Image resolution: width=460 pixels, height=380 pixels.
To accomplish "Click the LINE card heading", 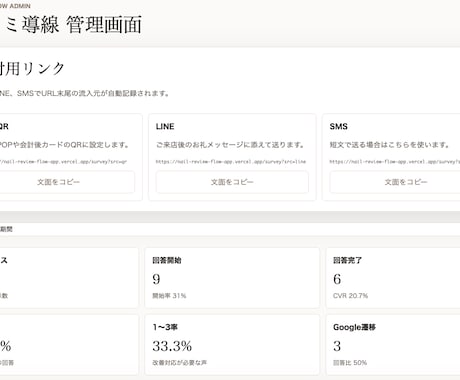I will point(165,127).
